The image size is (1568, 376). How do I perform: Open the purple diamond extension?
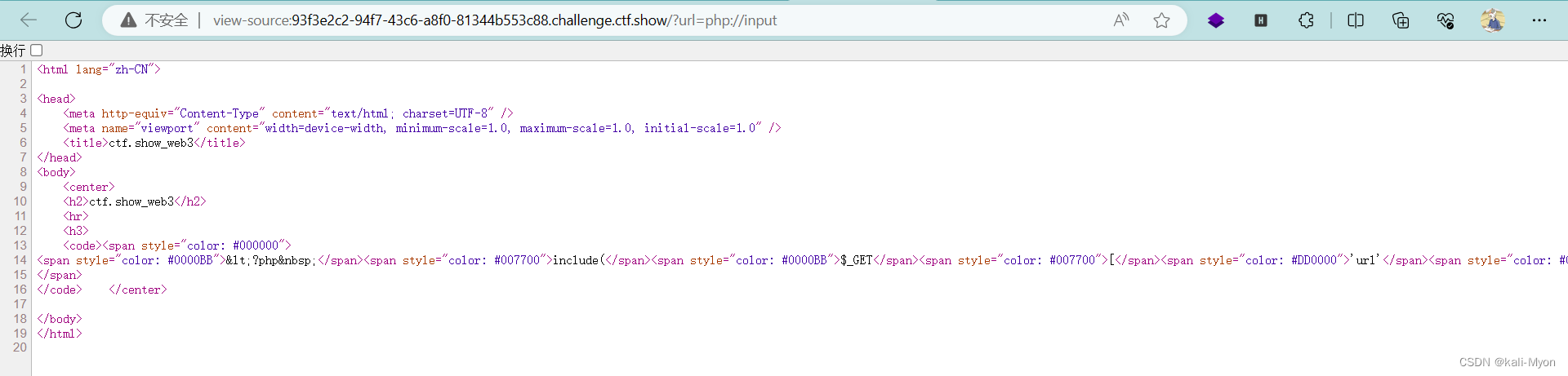click(x=1216, y=20)
